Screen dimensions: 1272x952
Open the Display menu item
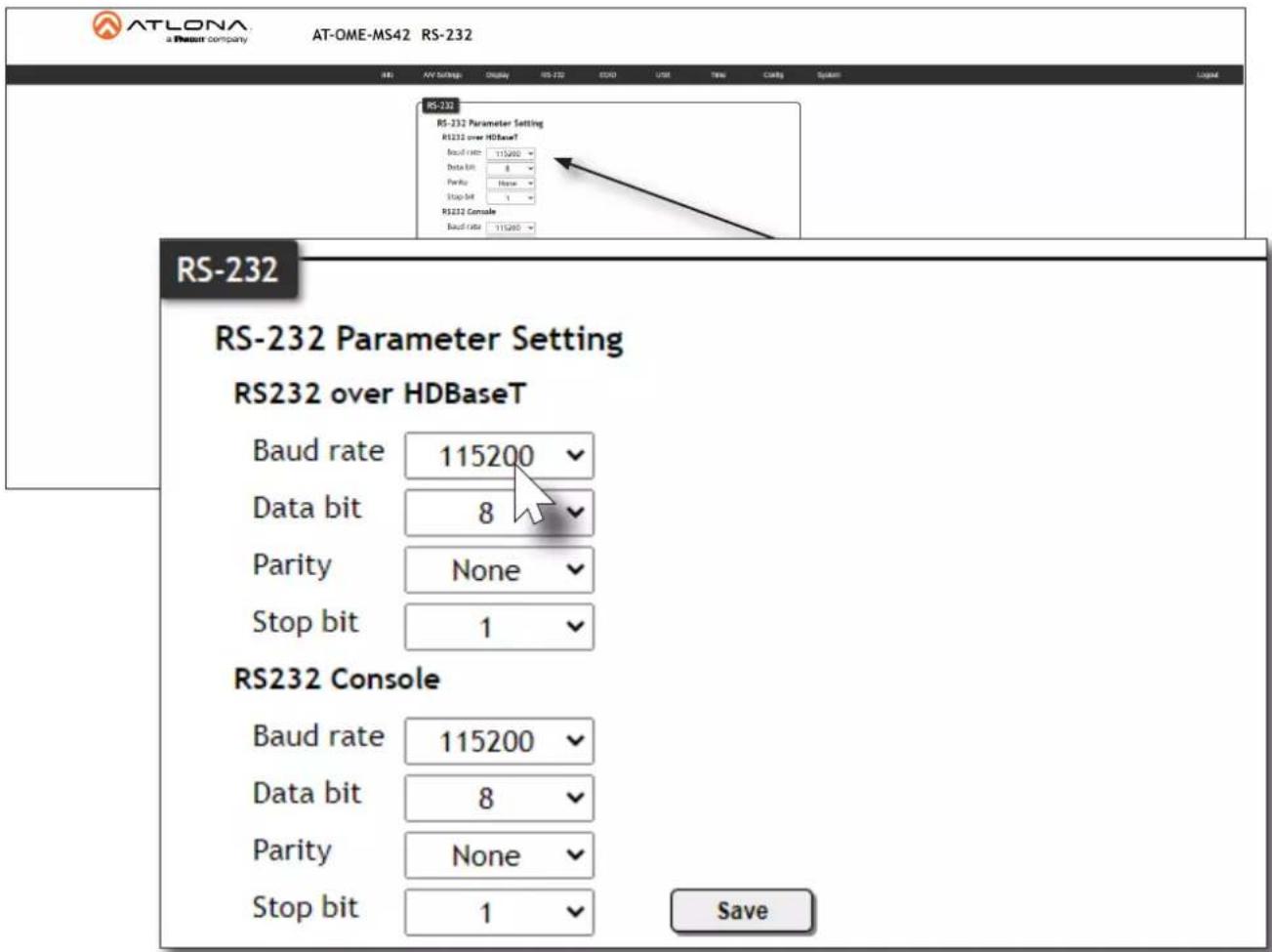tap(498, 75)
